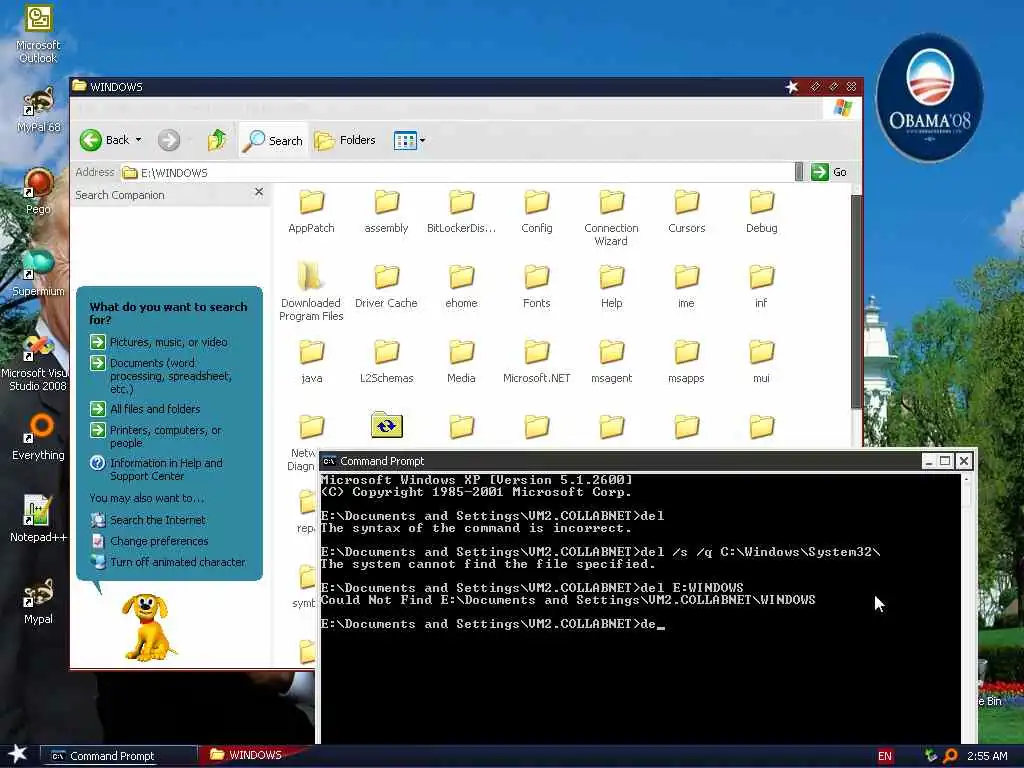Click the Command Prompt scroll up arrow
The height and width of the screenshot is (768, 1024).
[x=967, y=480]
